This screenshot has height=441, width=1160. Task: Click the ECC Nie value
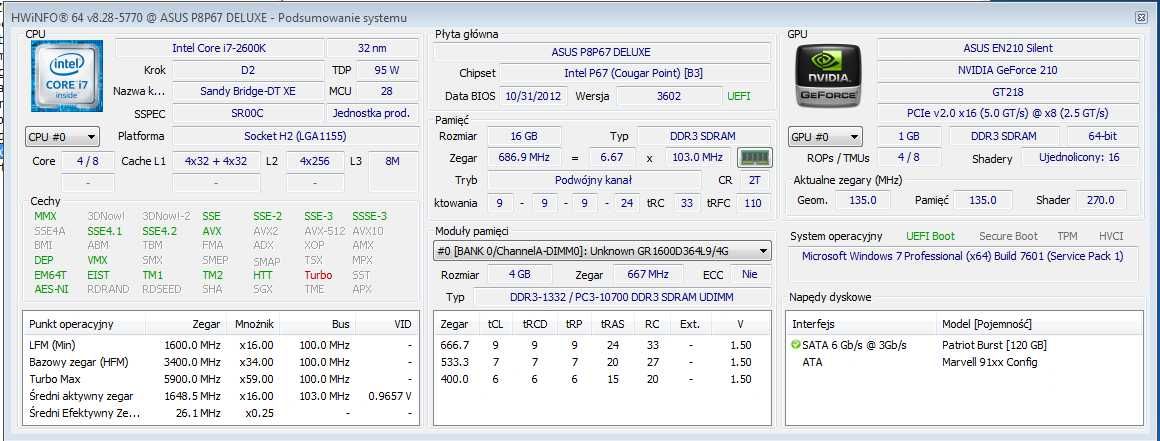tap(749, 274)
